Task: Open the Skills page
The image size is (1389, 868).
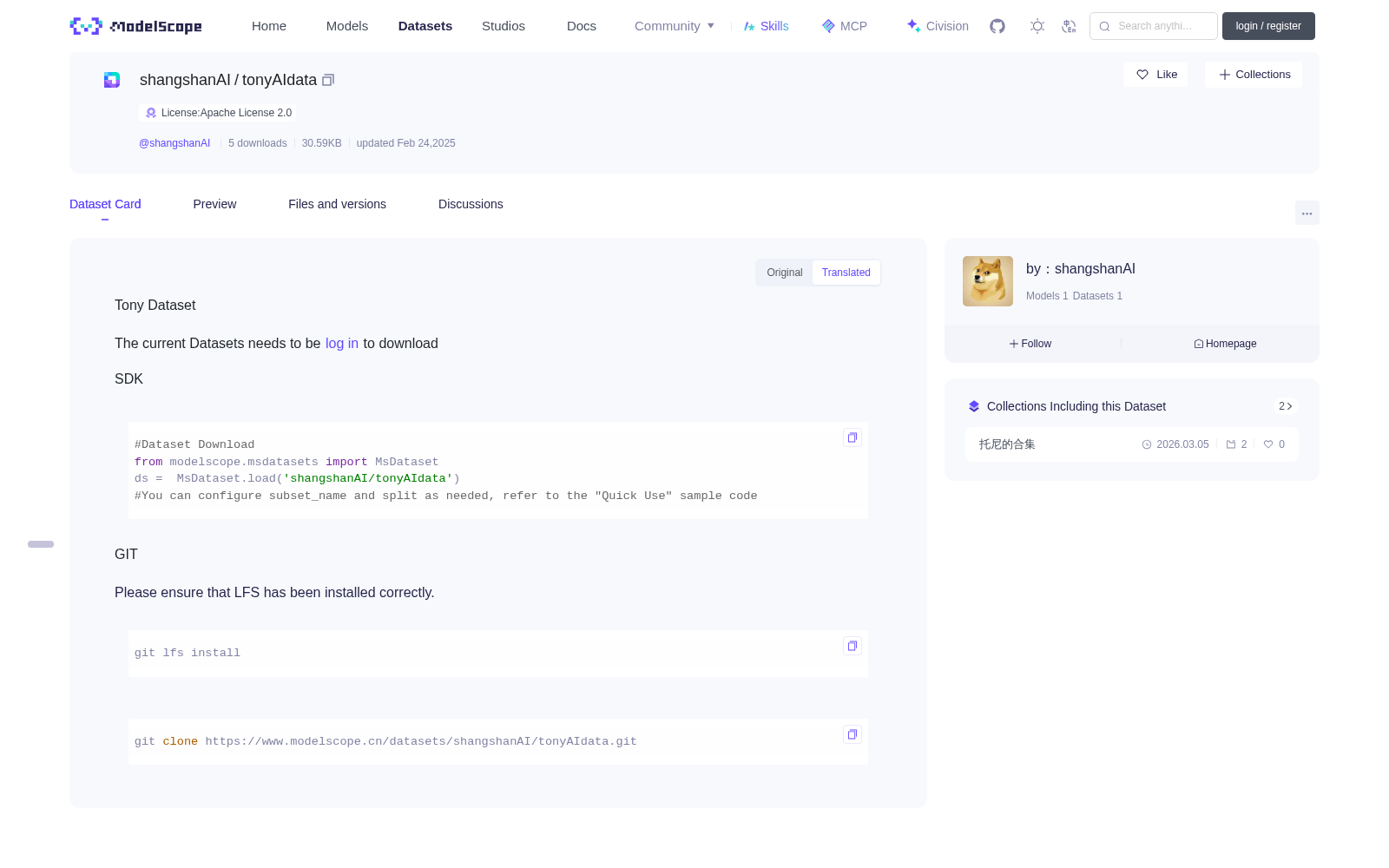Action: 767,26
